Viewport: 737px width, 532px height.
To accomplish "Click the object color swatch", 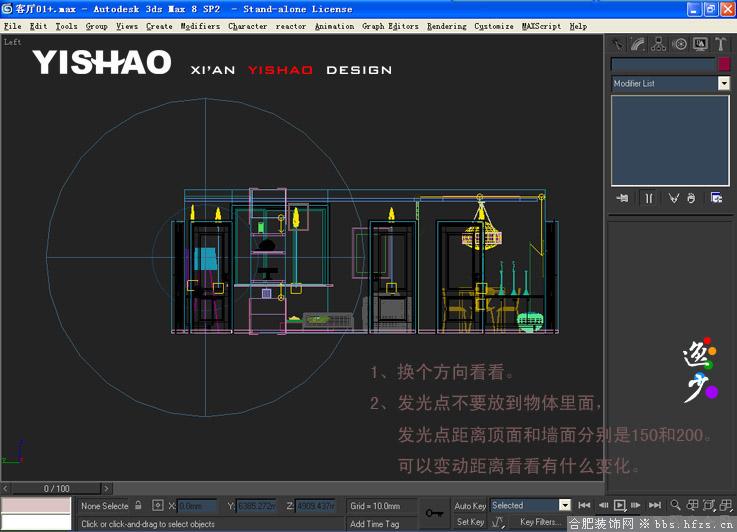I will click(724, 64).
